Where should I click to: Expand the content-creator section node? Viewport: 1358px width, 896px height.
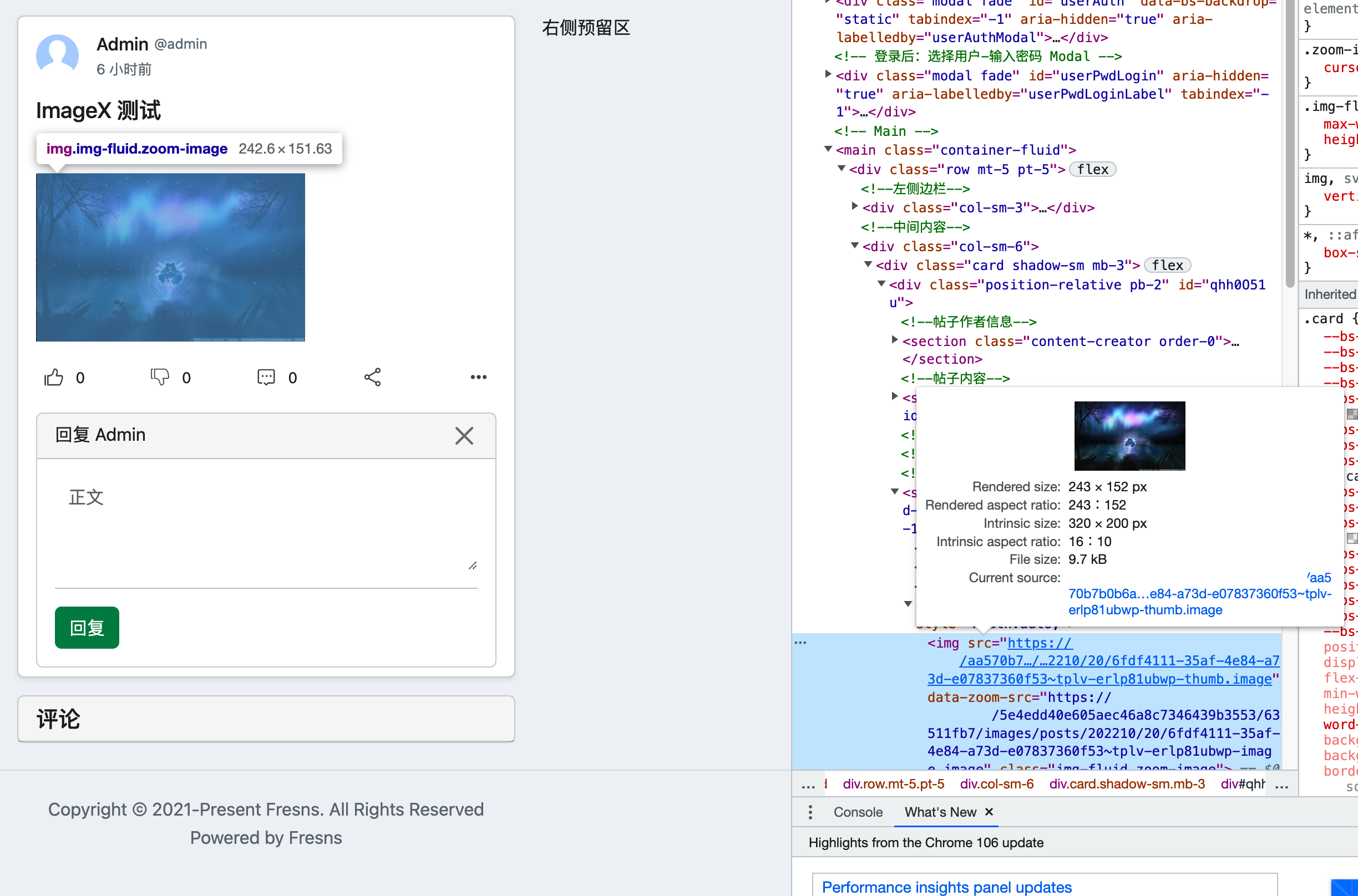tap(894, 340)
